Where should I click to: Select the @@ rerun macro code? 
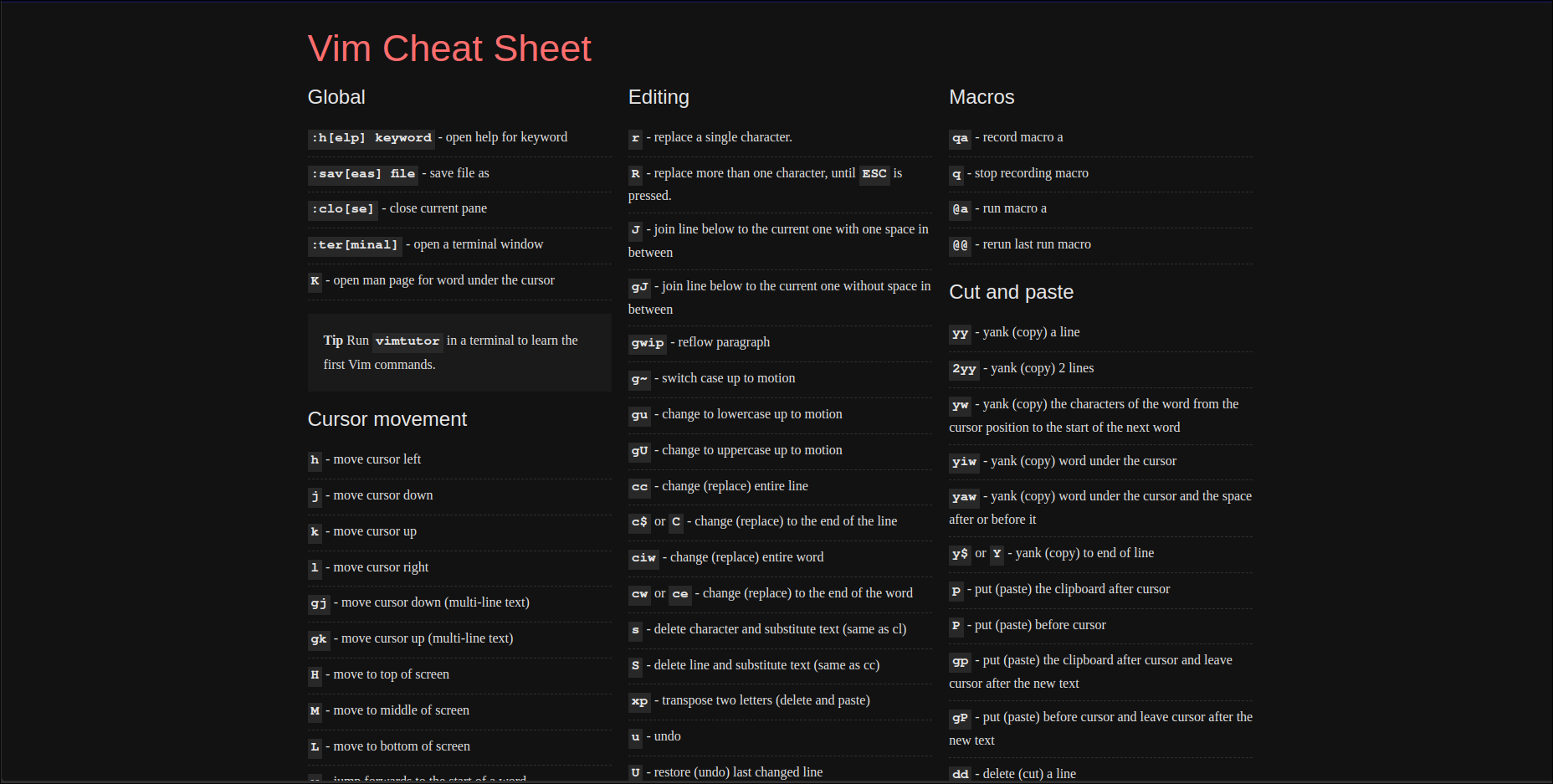961,245
